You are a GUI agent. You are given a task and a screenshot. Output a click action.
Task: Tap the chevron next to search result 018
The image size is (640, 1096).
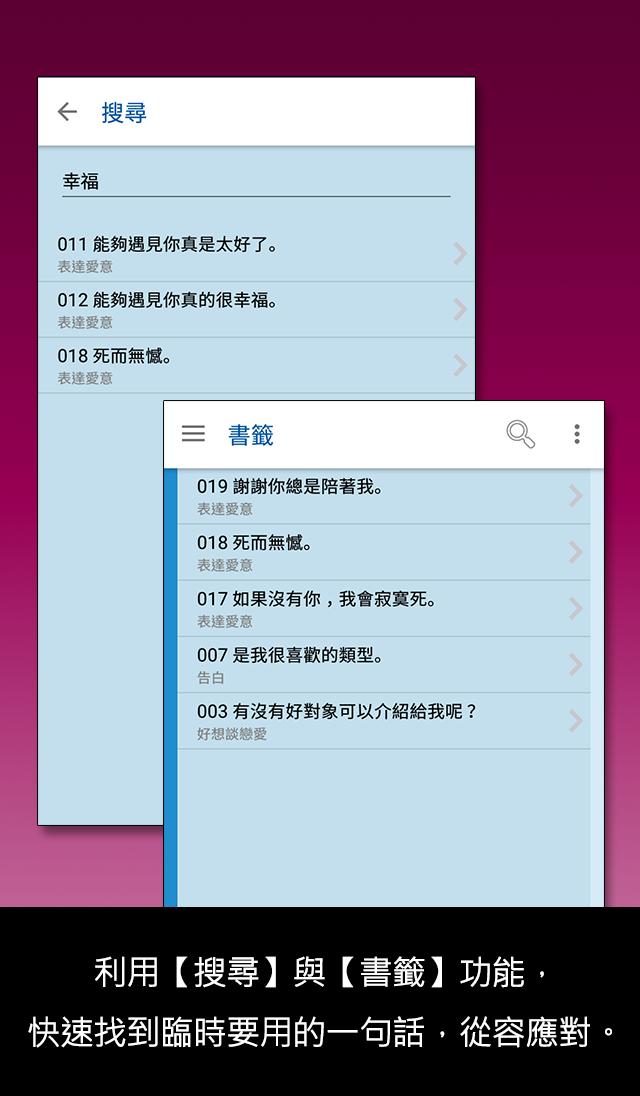460,366
